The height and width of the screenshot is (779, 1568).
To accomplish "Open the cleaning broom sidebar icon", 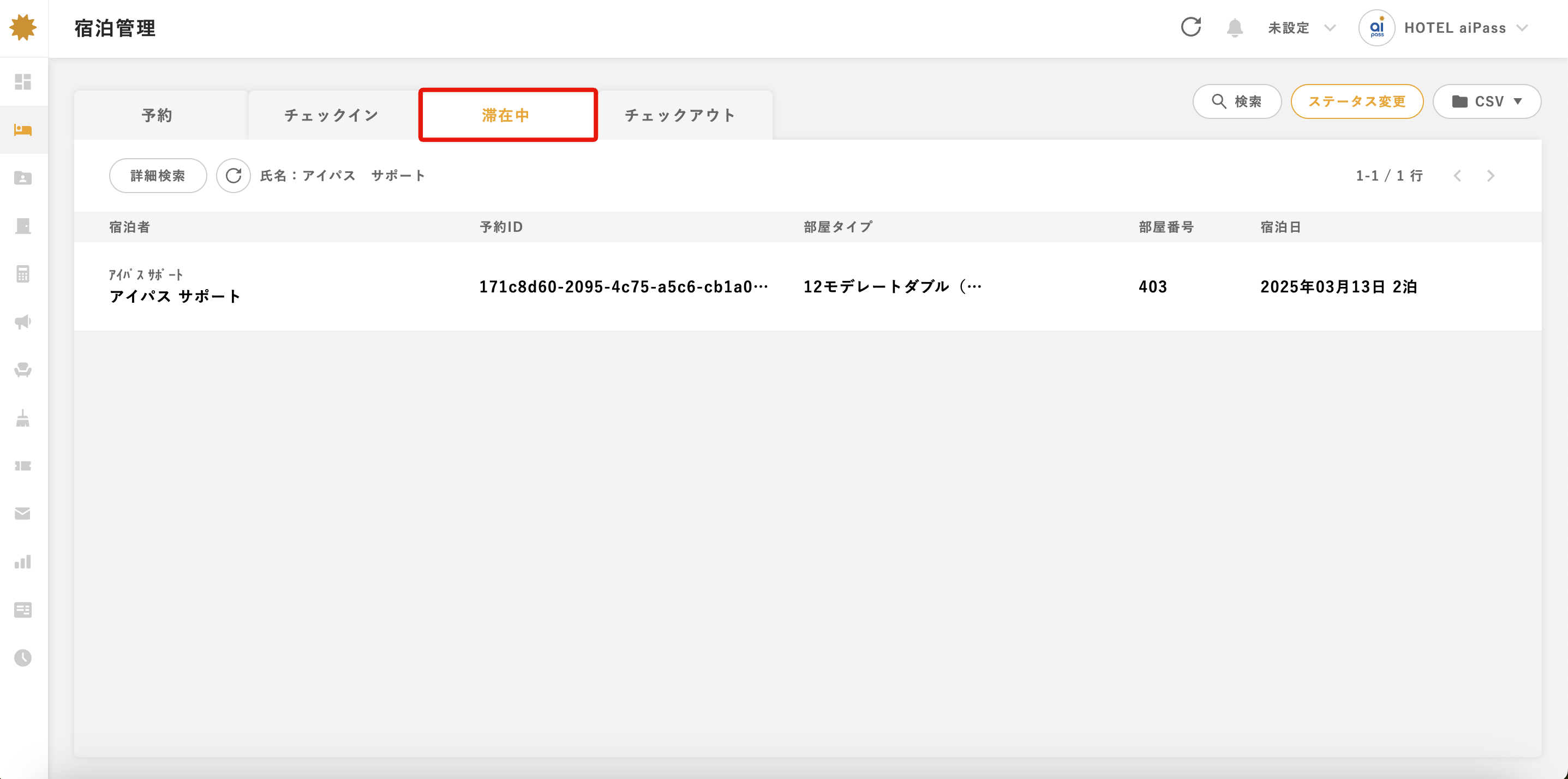I will click(23, 418).
